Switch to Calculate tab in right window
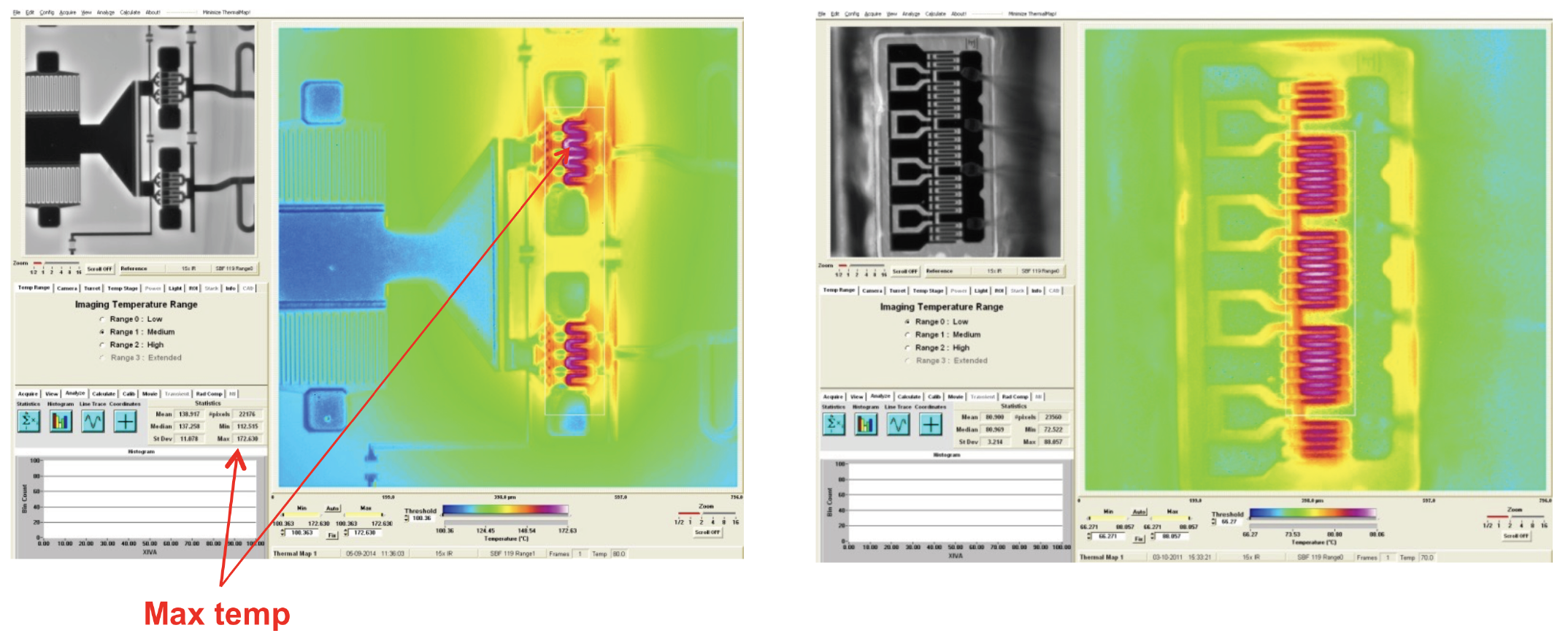The height and width of the screenshot is (644, 1568). click(909, 396)
